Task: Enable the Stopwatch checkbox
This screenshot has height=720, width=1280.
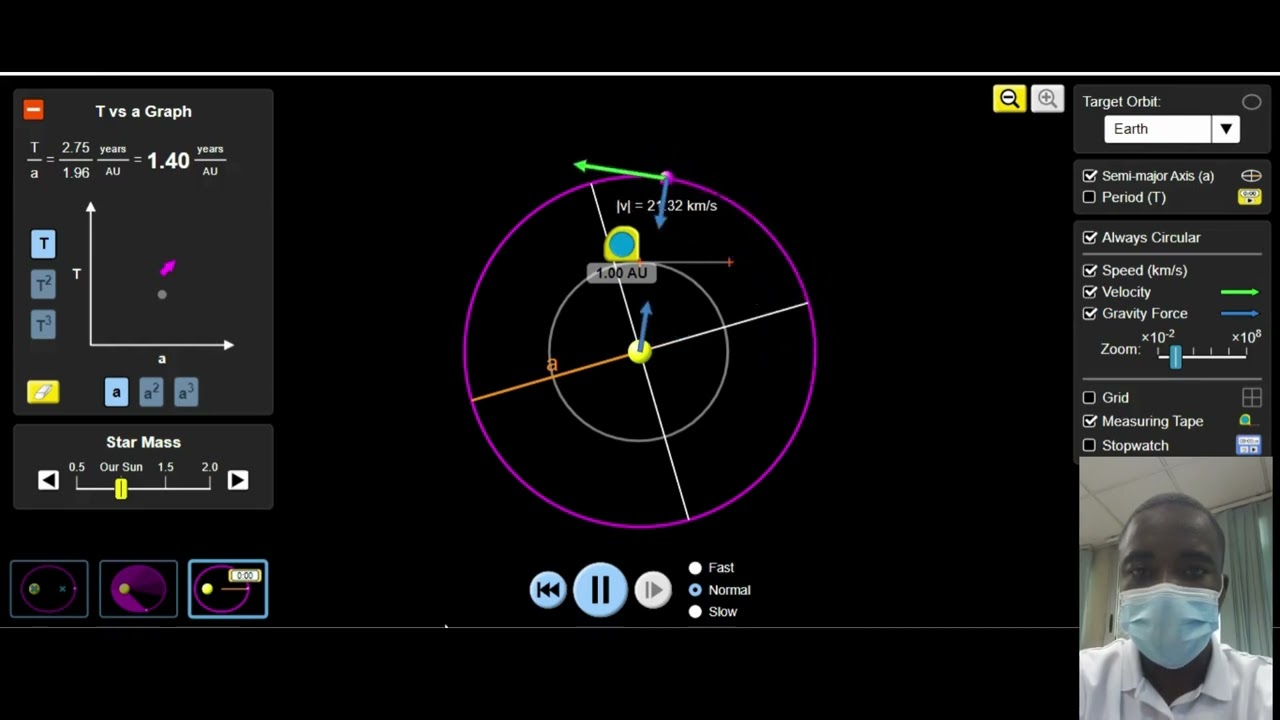Action: (x=1090, y=446)
